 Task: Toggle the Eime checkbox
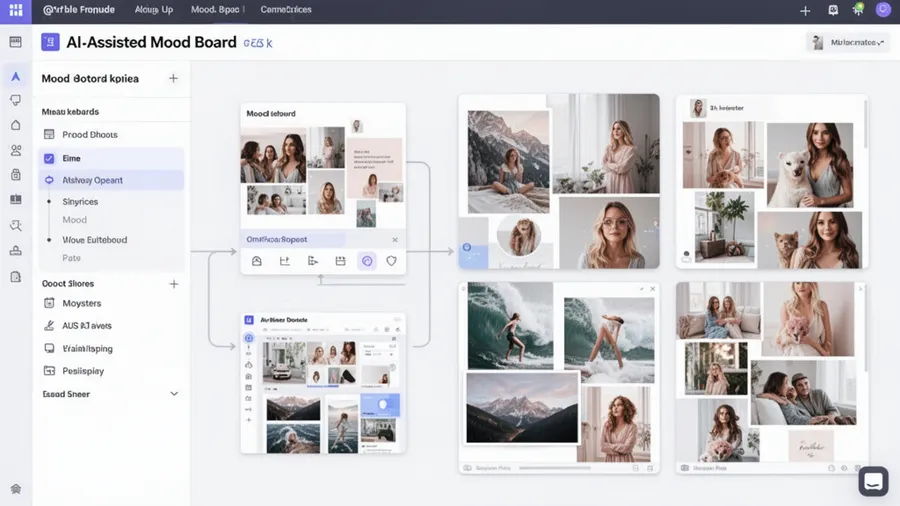pos(49,158)
